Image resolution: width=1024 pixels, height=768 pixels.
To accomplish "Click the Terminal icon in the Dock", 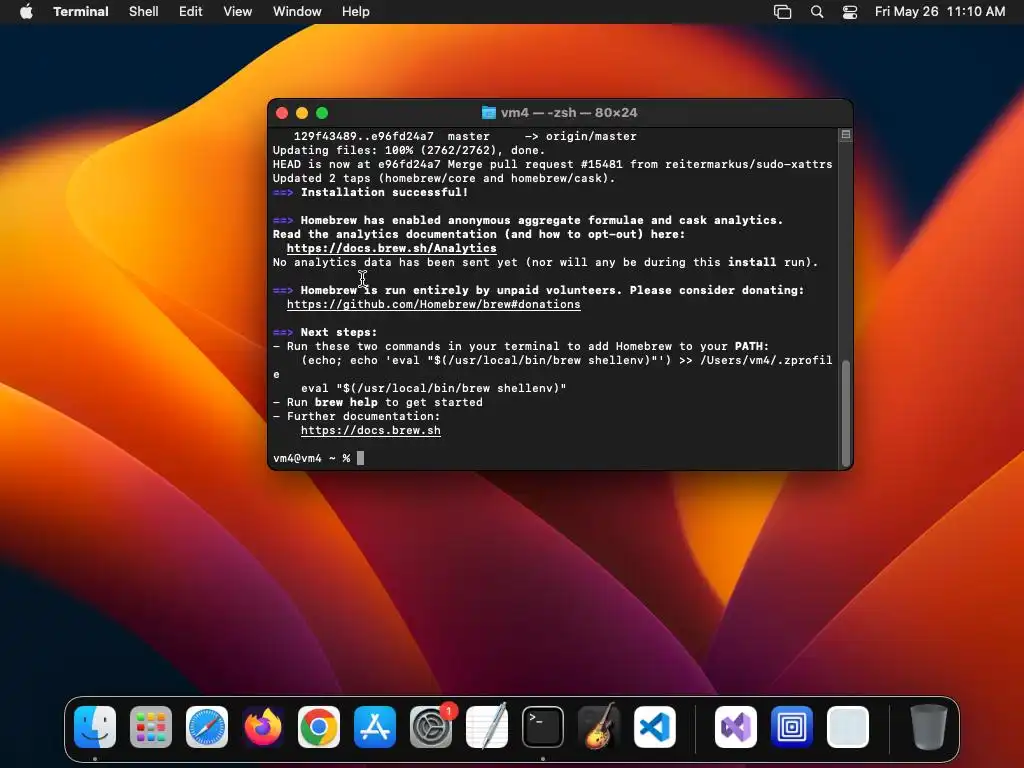I will pyautogui.click(x=543, y=726).
